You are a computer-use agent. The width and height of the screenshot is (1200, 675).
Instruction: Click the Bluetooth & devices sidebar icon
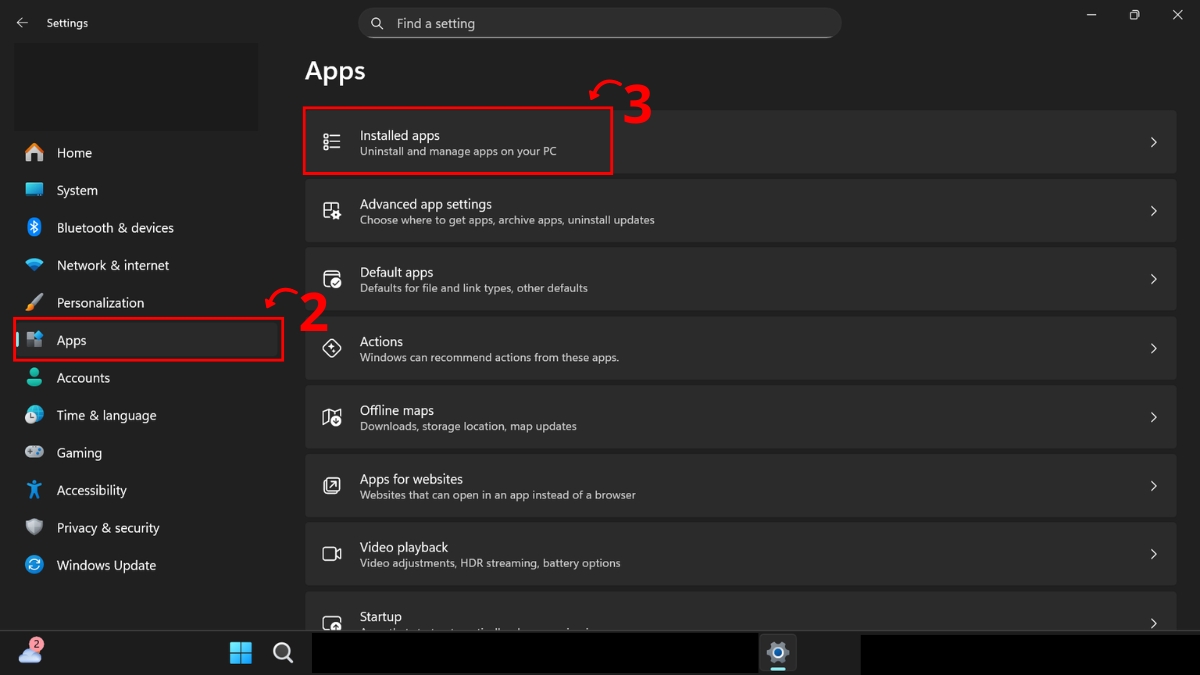point(33,227)
